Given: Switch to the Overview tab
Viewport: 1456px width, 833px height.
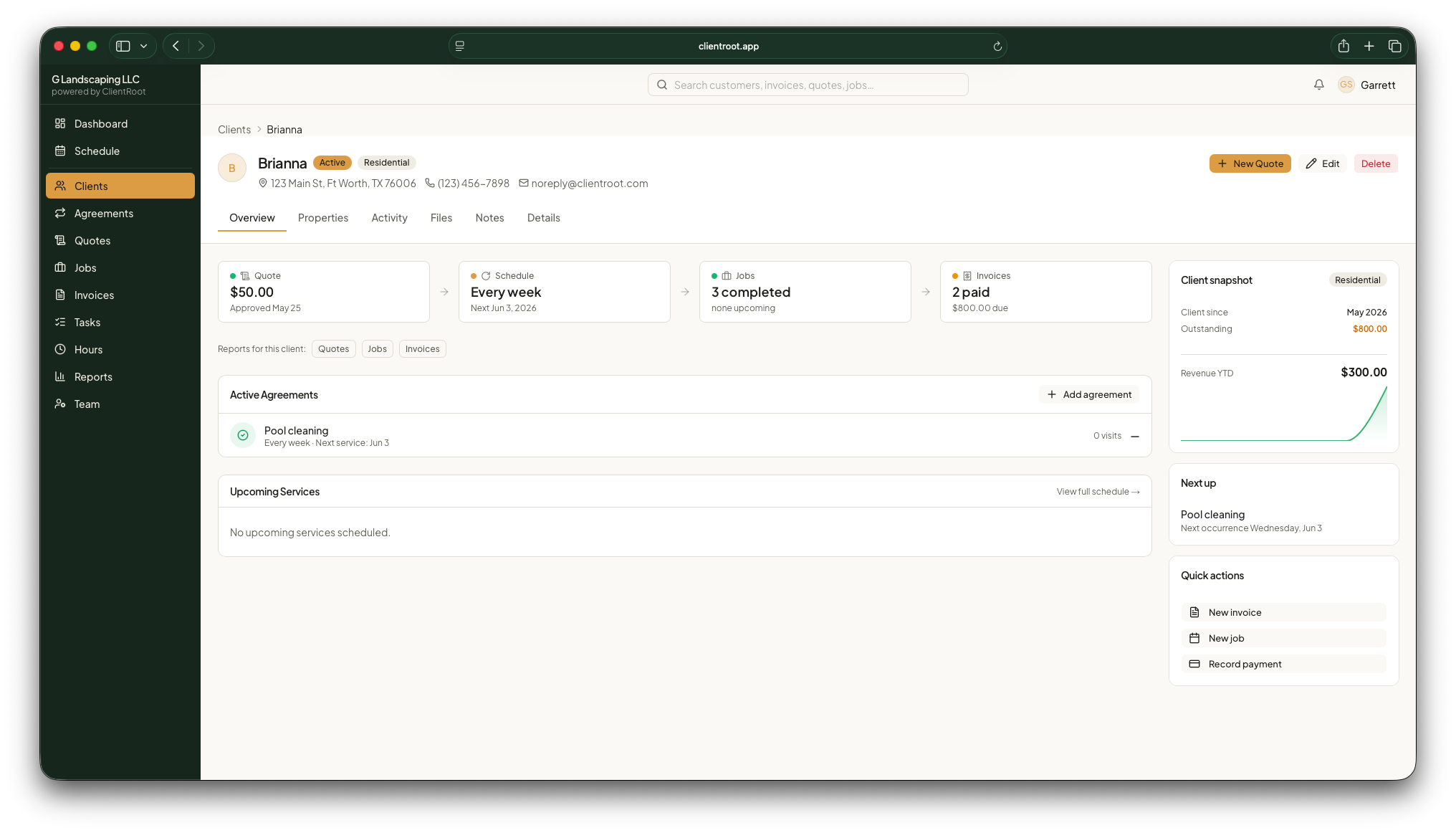Looking at the screenshot, I should 252,218.
